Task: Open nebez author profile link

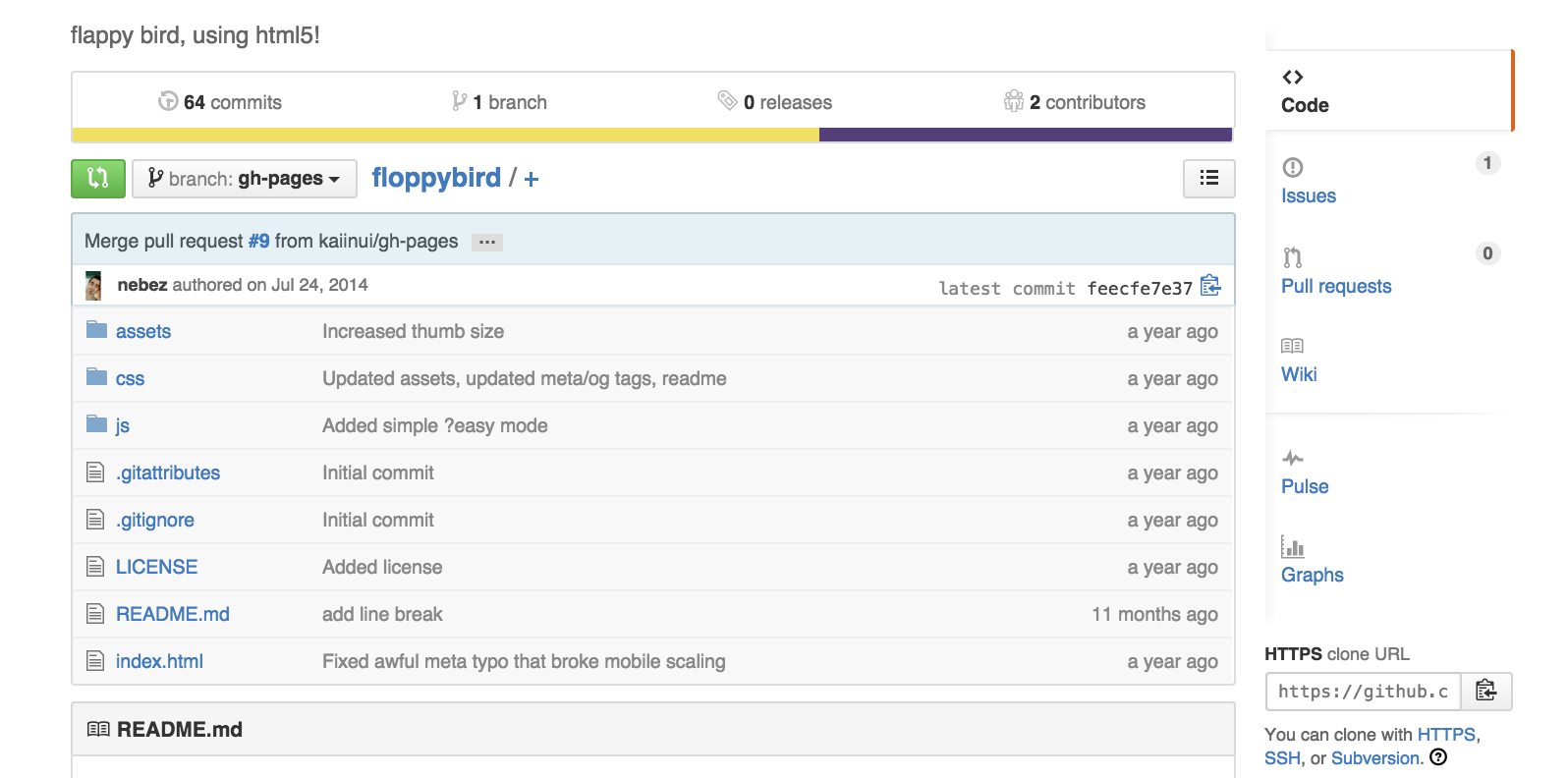Action: tap(142, 285)
